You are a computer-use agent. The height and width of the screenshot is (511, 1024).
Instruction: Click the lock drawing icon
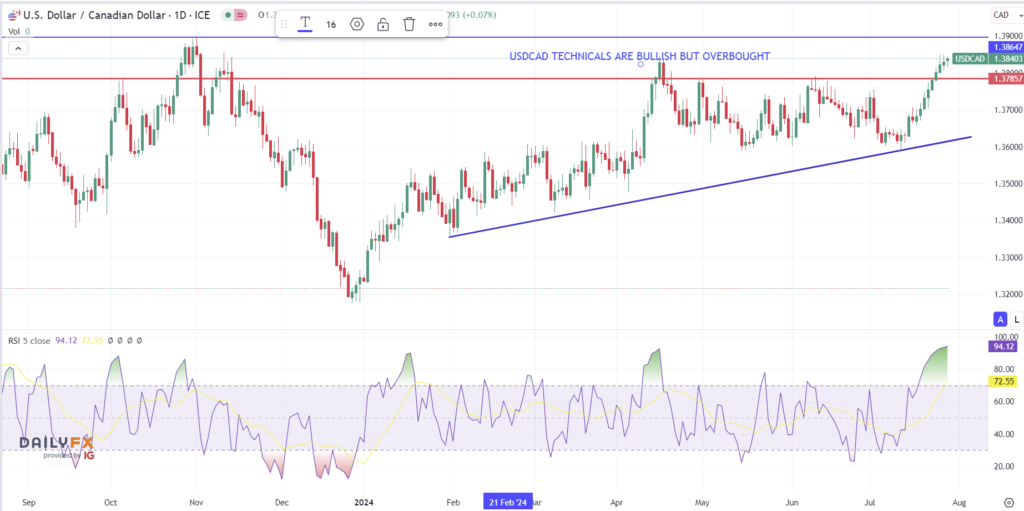pyautogui.click(x=383, y=24)
